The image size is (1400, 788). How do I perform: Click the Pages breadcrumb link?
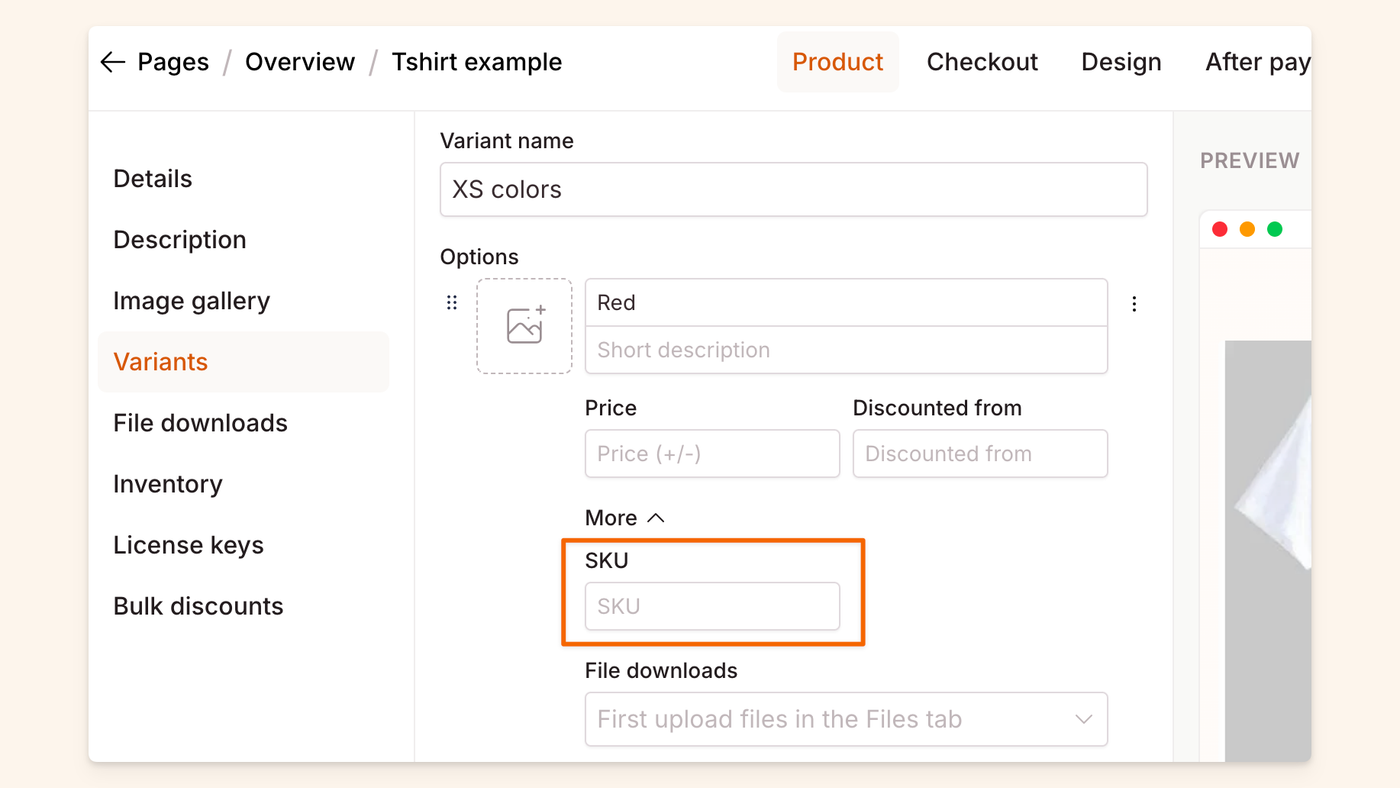click(x=173, y=62)
